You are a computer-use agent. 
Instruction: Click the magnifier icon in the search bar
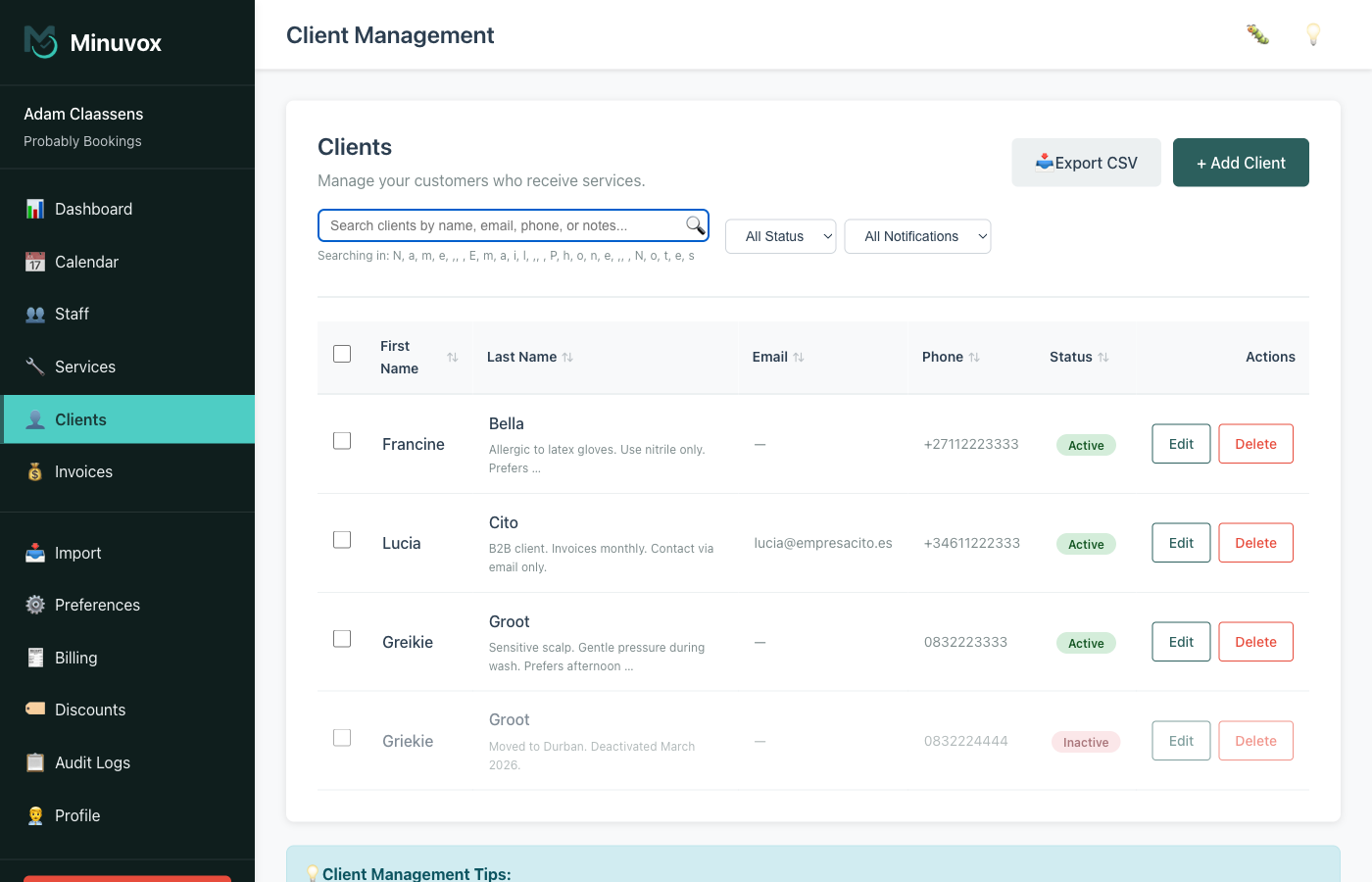tap(695, 225)
